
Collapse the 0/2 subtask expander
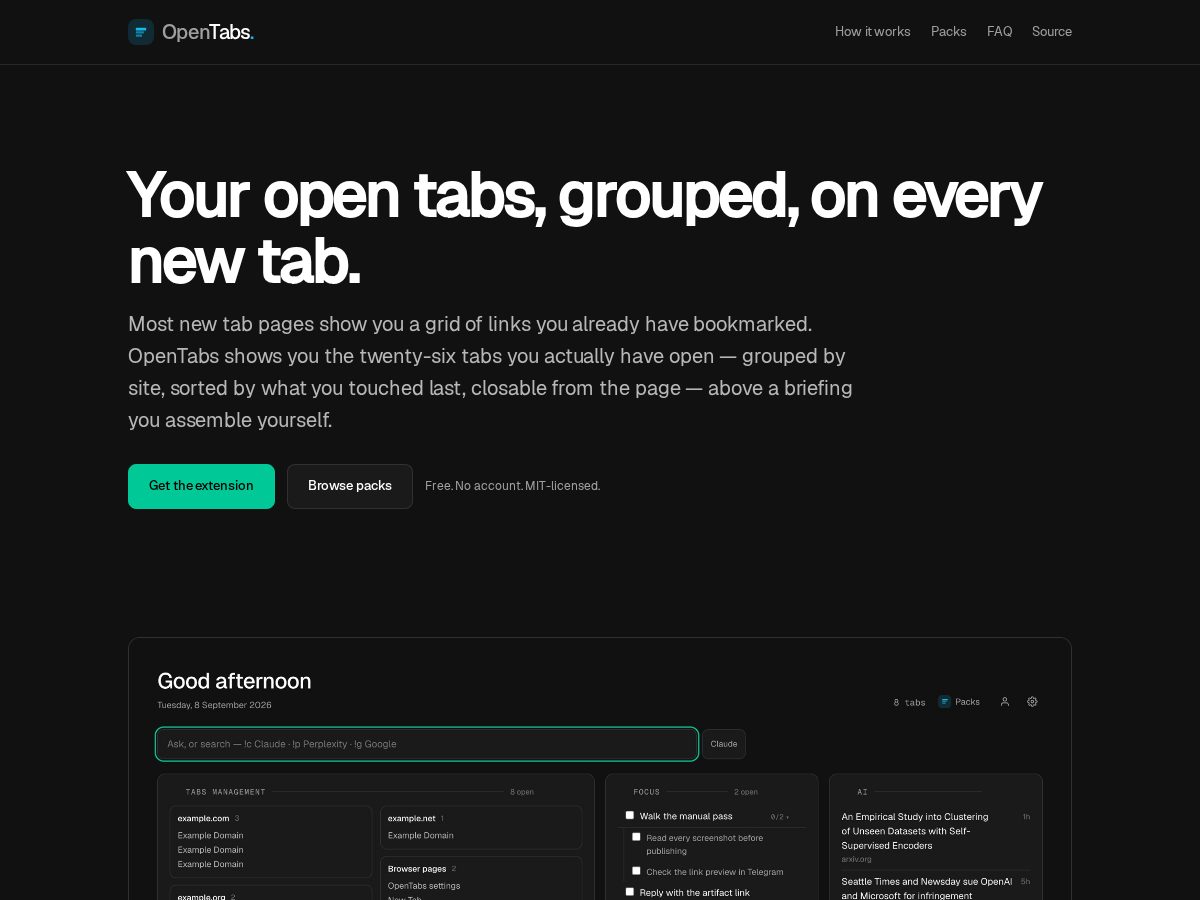click(780, 817)
